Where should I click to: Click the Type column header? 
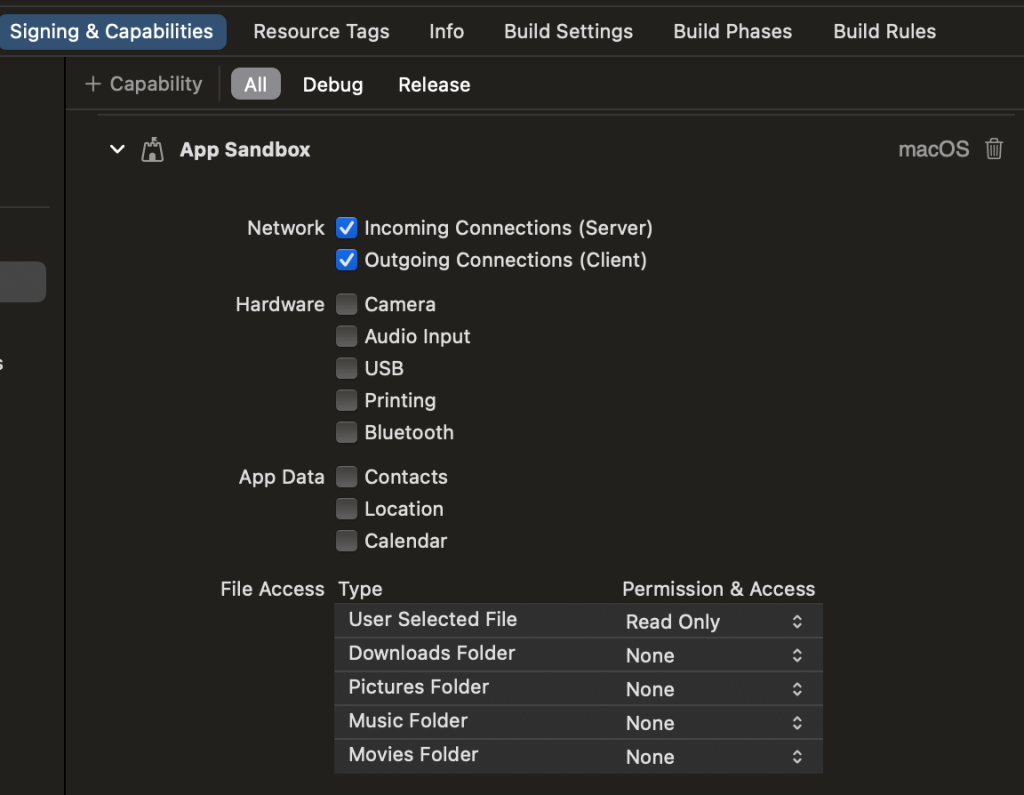point(360,589)
